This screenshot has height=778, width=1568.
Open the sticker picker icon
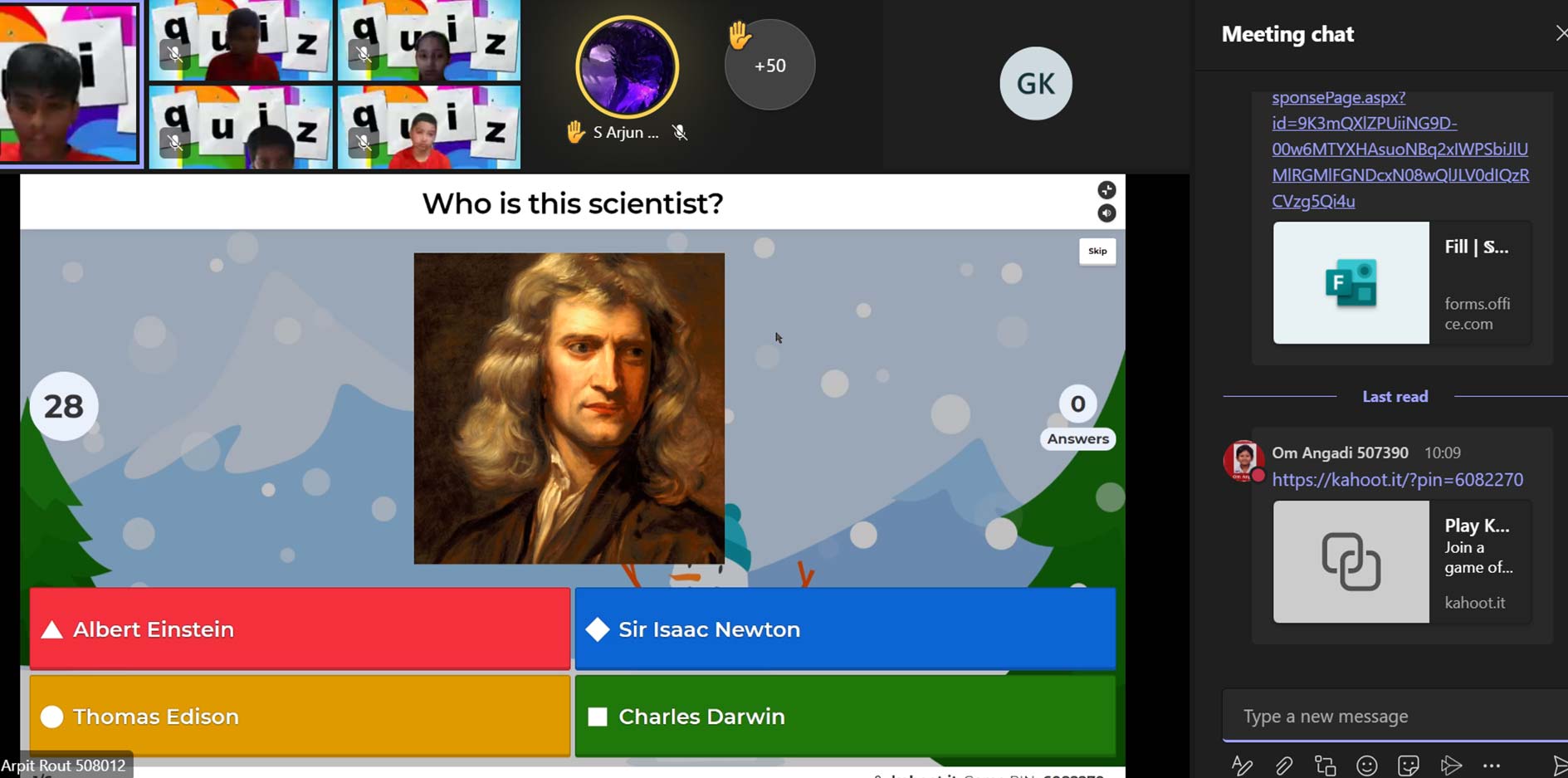click(x=1409, y=765)
